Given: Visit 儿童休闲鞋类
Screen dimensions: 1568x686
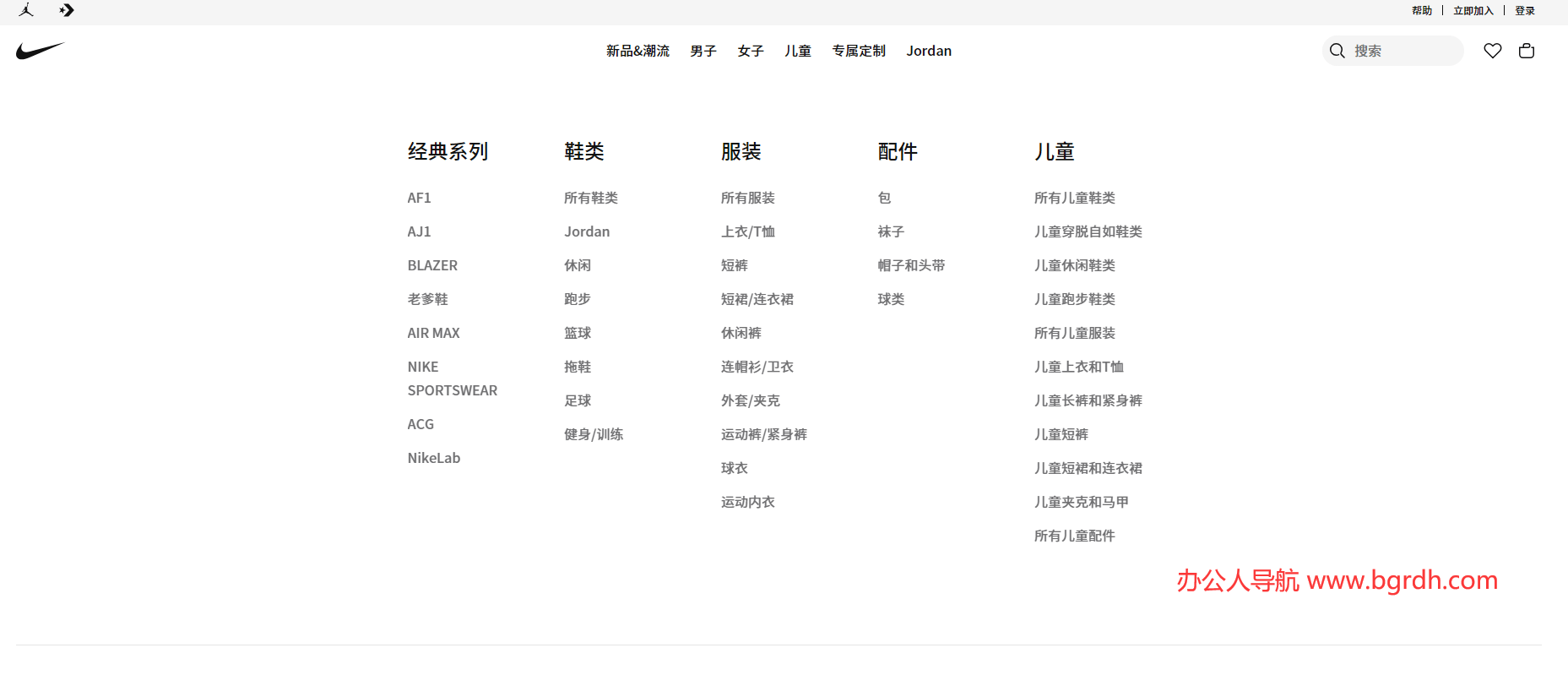Looking at the screenshot, I should pyautogui.click(x=1075, y=265).
